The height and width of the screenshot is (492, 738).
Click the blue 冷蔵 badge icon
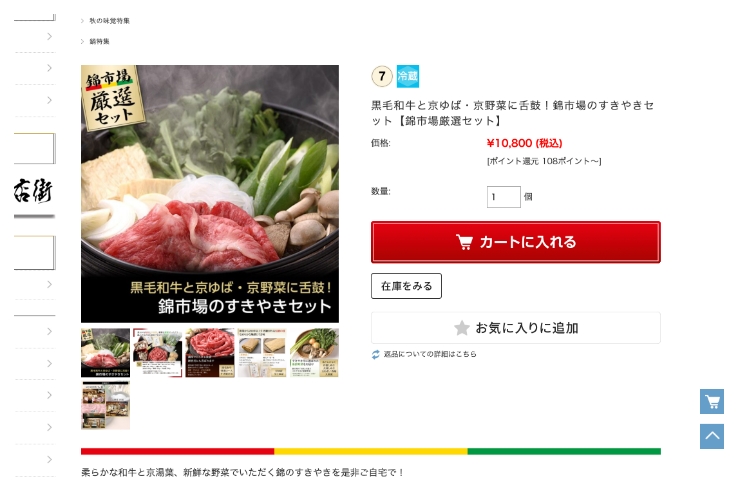(x=408, y=76)
